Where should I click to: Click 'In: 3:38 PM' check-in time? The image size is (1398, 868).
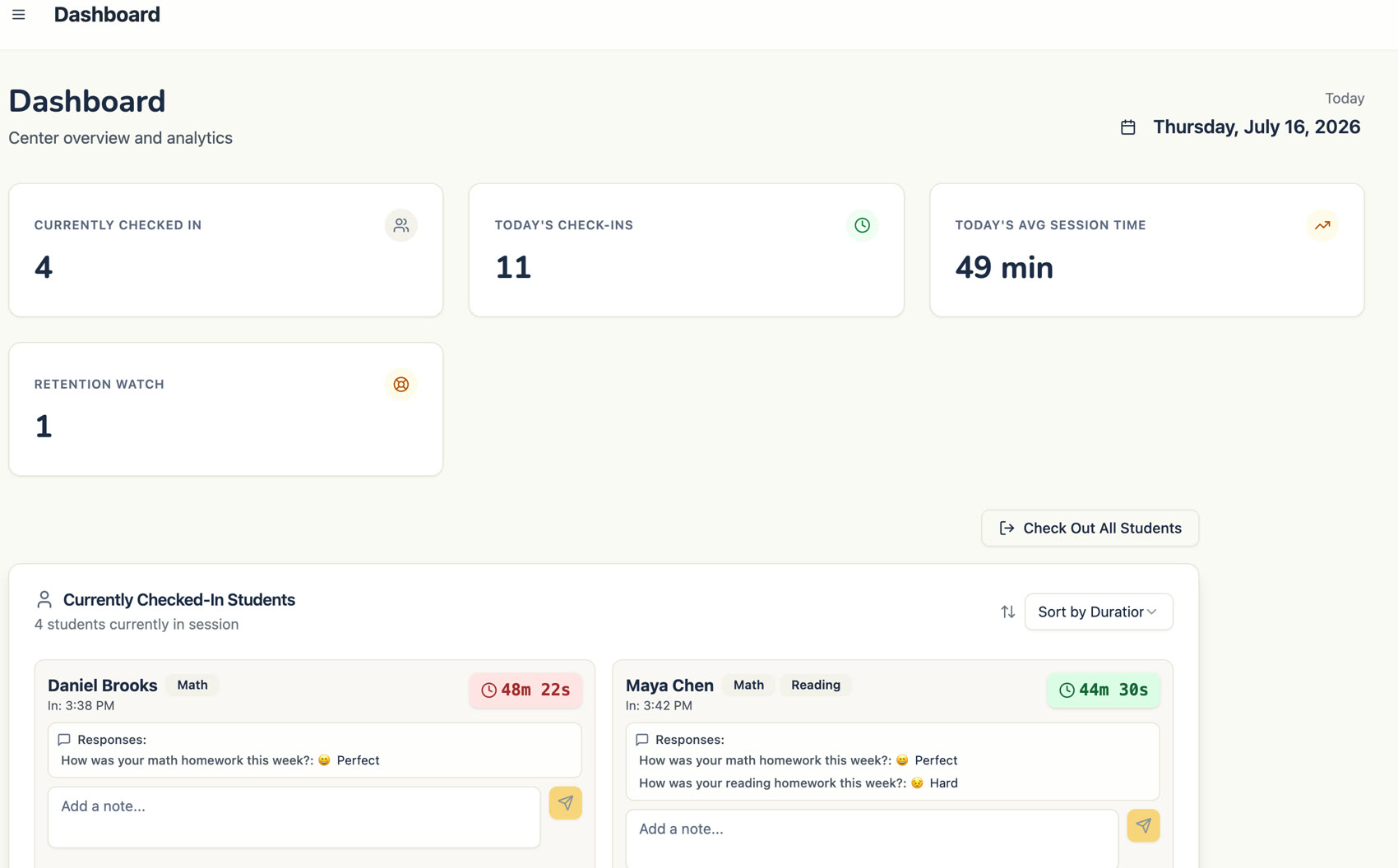81,706
